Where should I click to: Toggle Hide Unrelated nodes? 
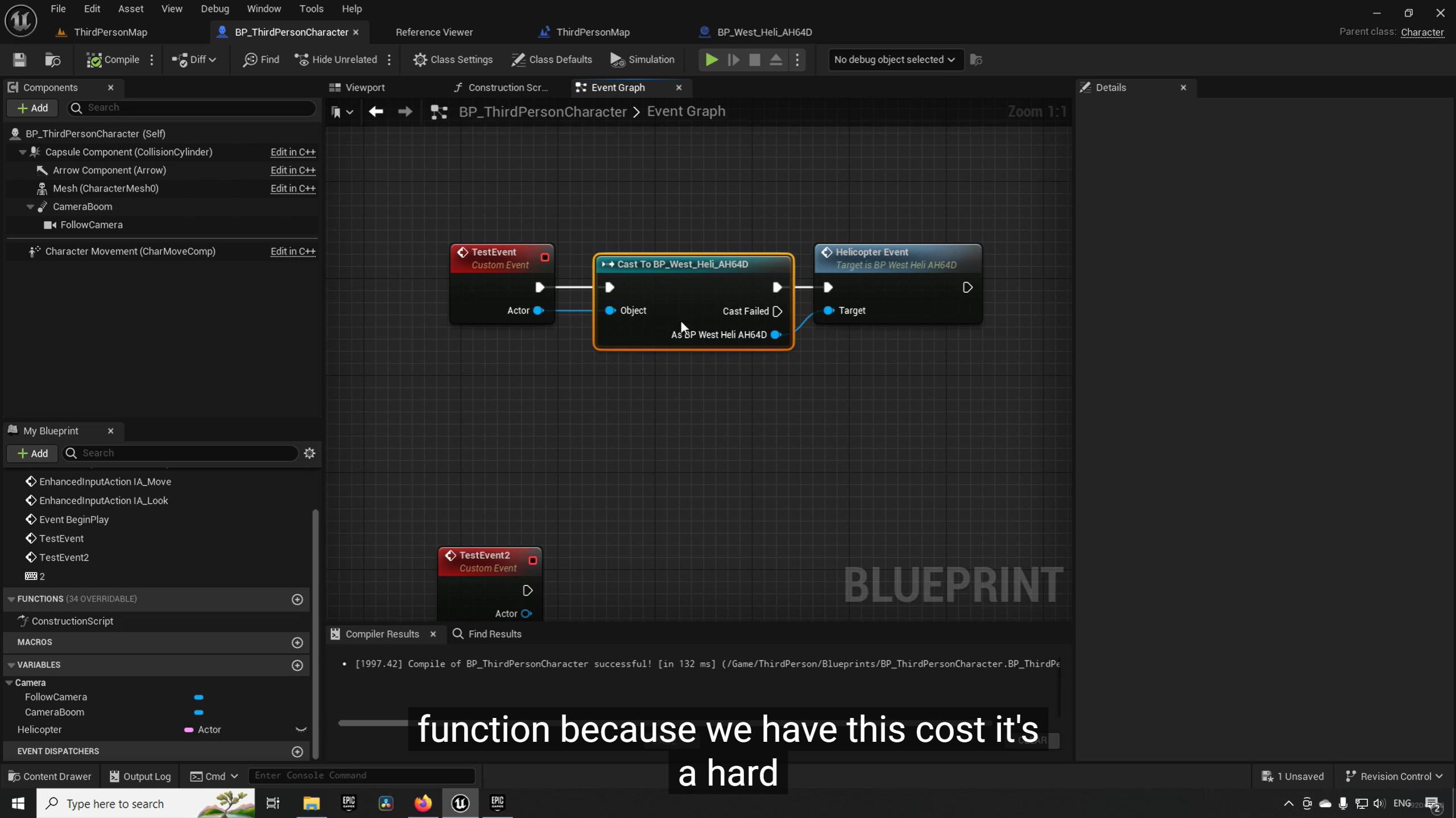[336, 60]
